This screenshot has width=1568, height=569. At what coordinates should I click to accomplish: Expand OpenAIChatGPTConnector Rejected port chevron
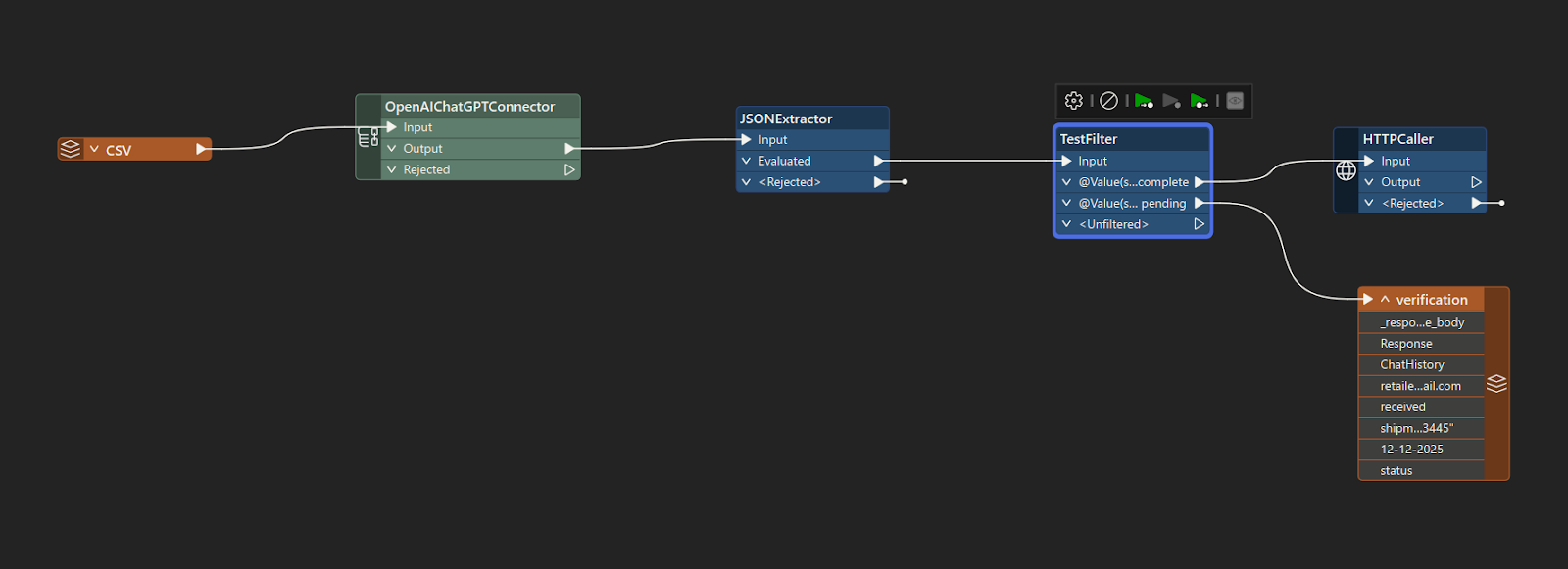coord(392,169)
